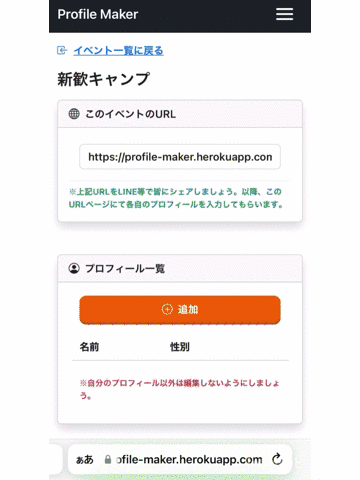The width and height of the screenshot is (360, 480).
Task: Open the ぁあ reader options menu
Action: pyautogui.click(x=85, y=460)
